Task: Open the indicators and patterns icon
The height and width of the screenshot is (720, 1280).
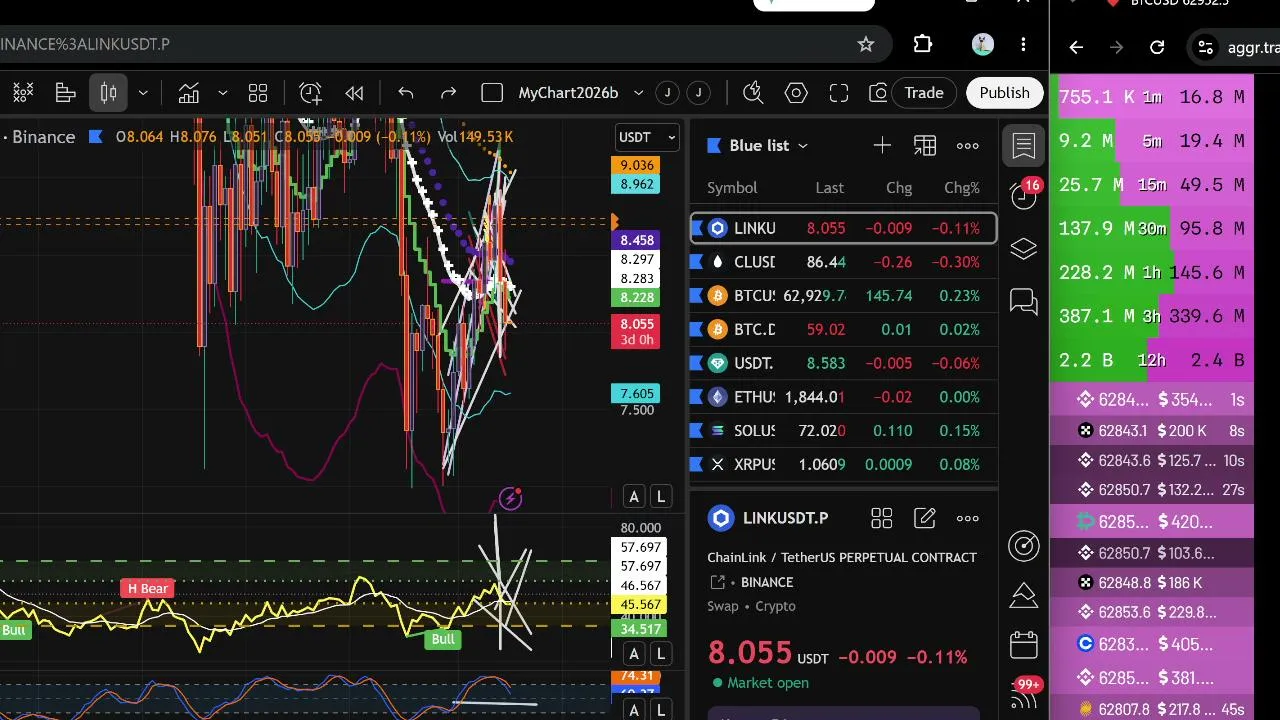Action: point(22,93)
